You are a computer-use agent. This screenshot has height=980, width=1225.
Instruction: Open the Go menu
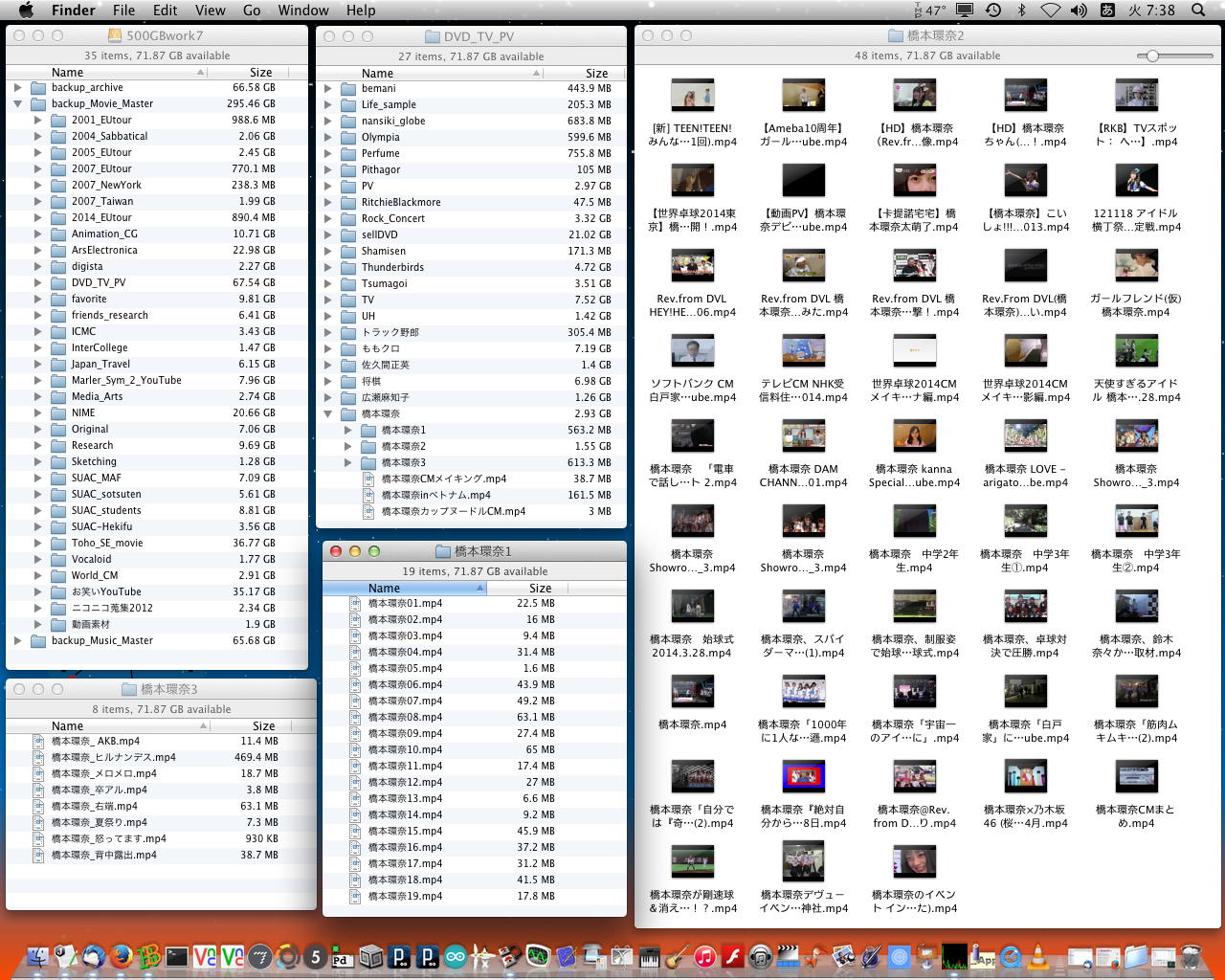pos(252,11)
